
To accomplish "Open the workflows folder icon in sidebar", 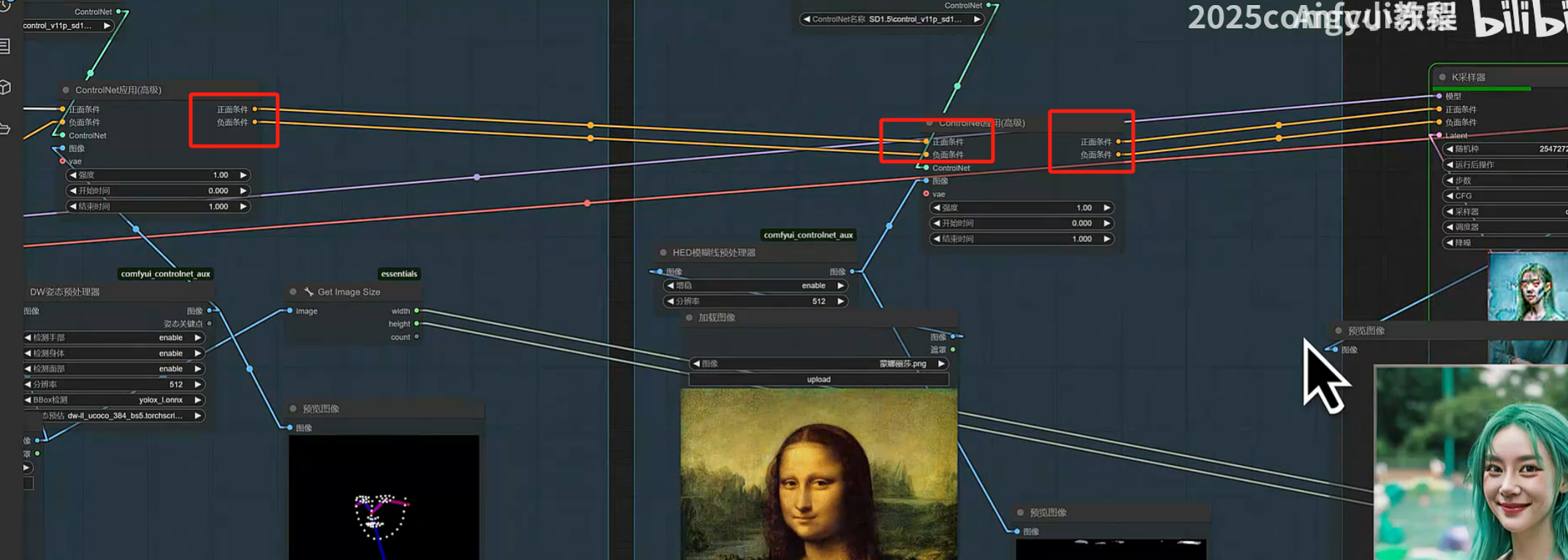I will [6, 129].
